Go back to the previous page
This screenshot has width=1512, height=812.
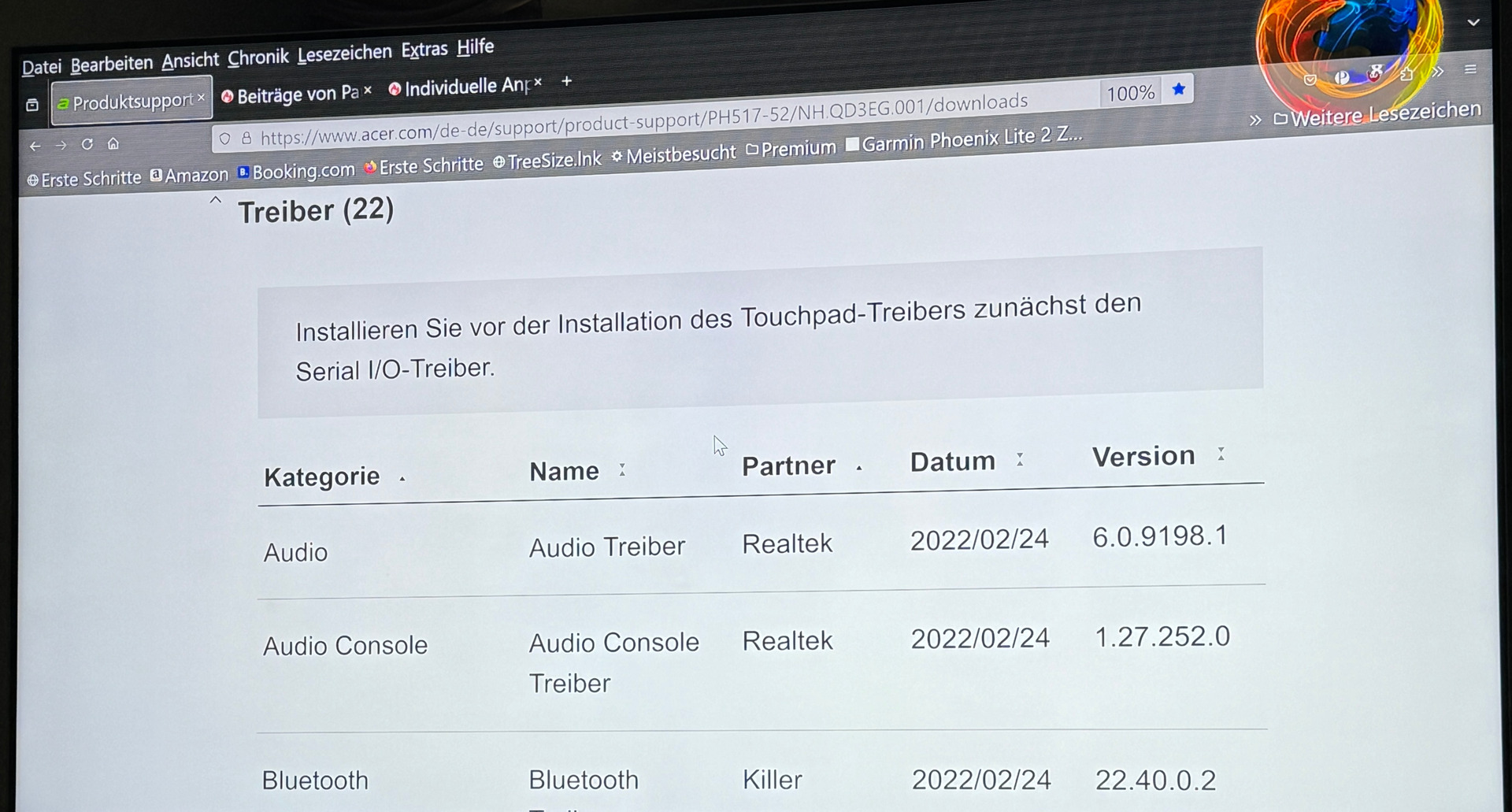pyautogui.click(x=35, y=146)
